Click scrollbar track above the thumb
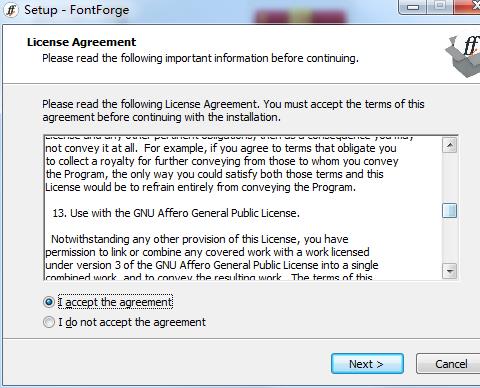Screen dimensions: 480x388 [450, 178]
